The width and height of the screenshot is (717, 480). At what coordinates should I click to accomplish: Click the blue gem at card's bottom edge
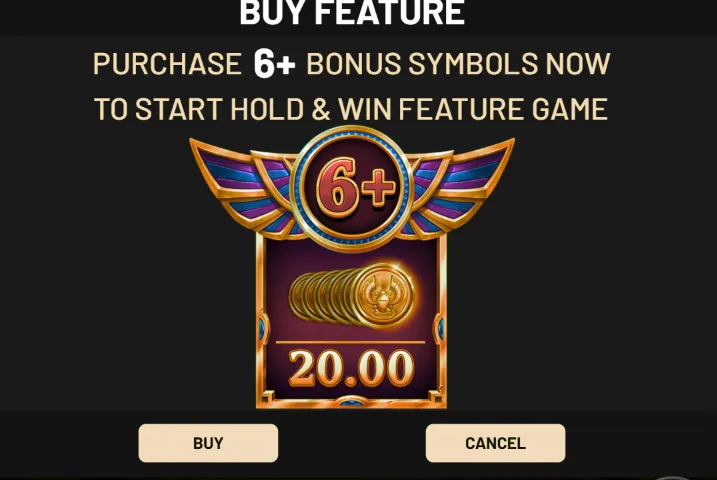tap(351, 402)
